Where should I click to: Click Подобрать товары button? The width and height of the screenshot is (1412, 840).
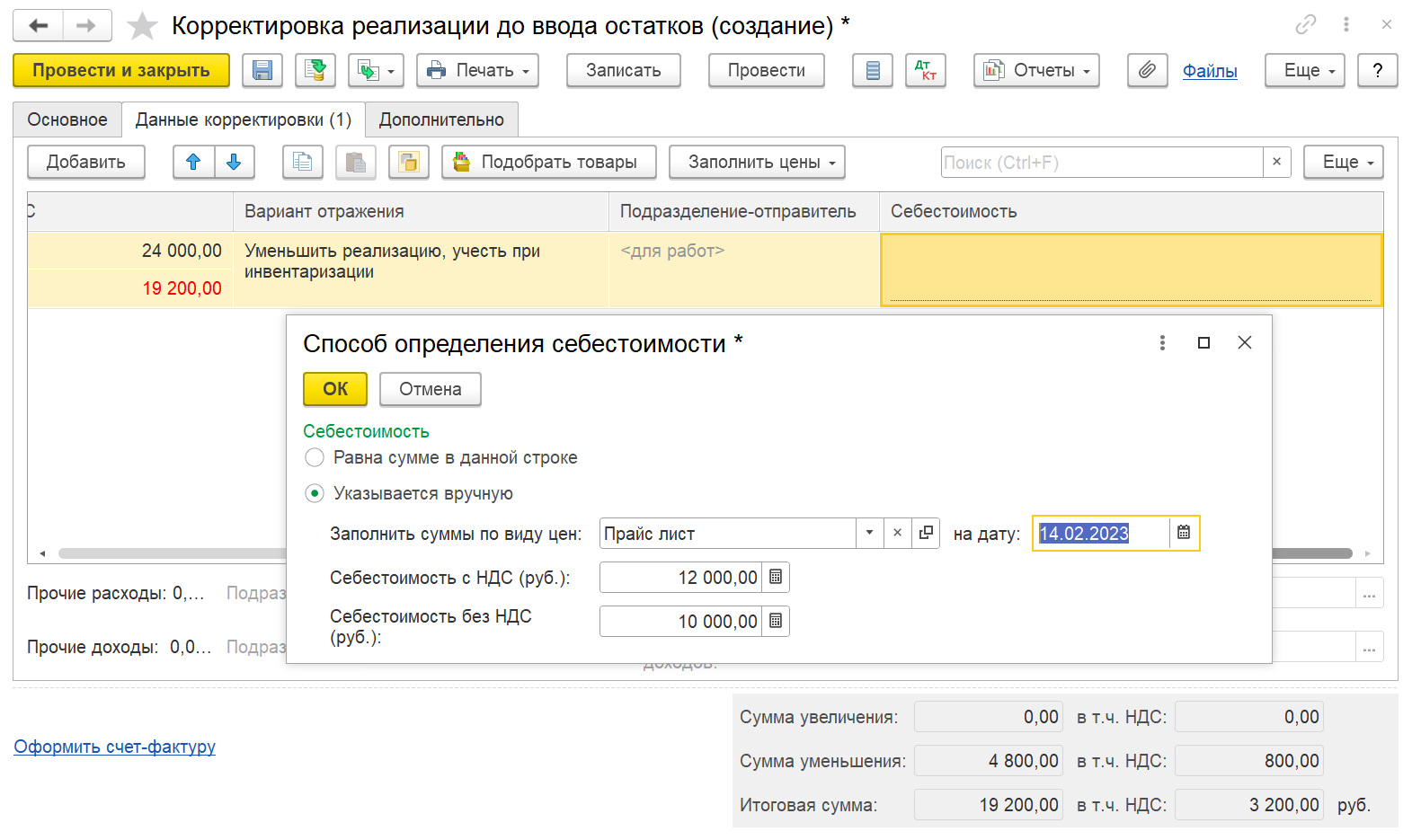click(549, 162)
